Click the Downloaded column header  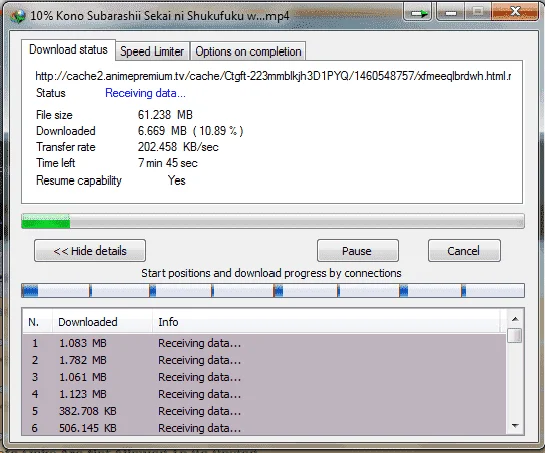click(x=103, y=322)
